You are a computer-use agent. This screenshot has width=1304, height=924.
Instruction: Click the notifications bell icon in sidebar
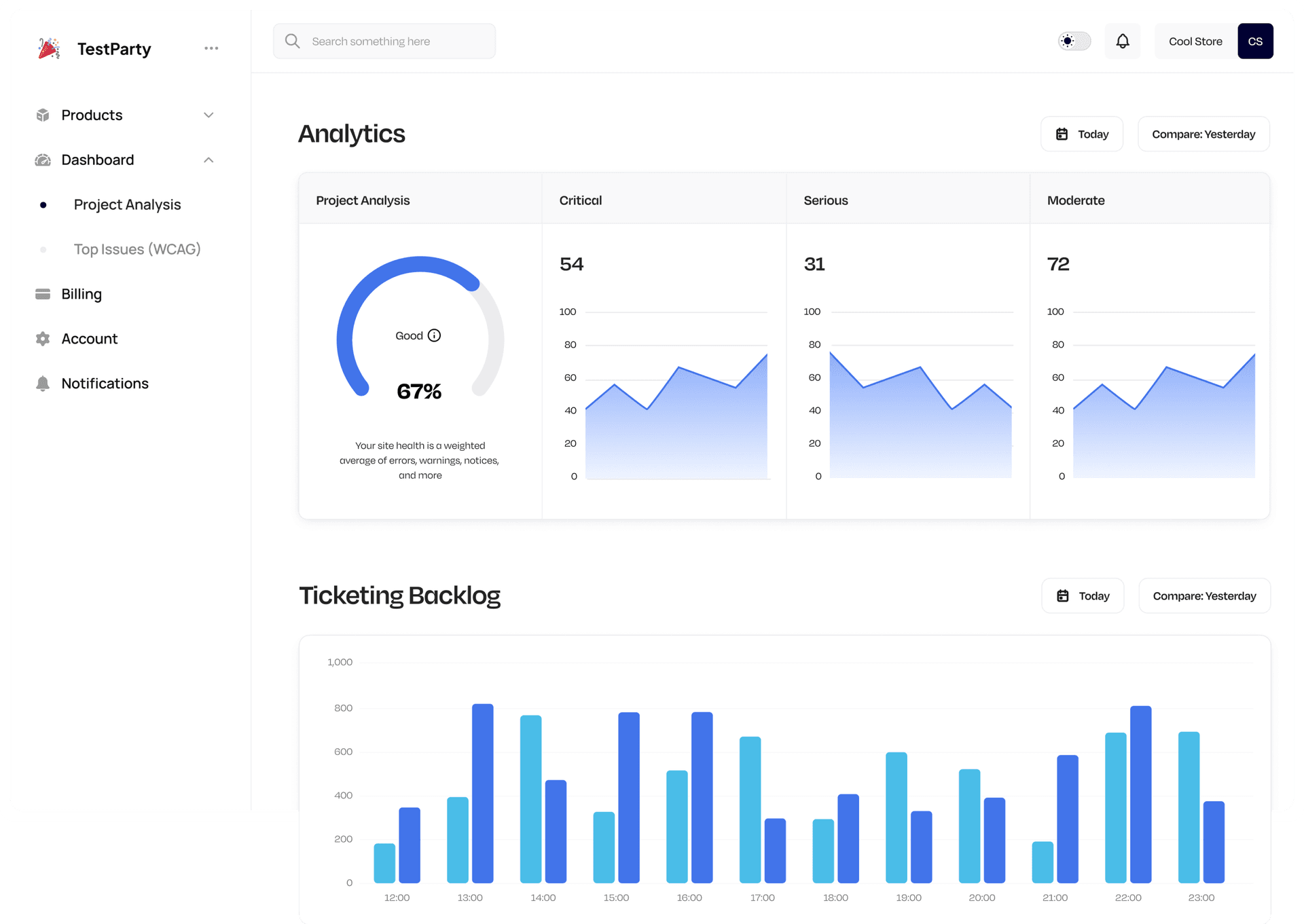tap(42, 383)
